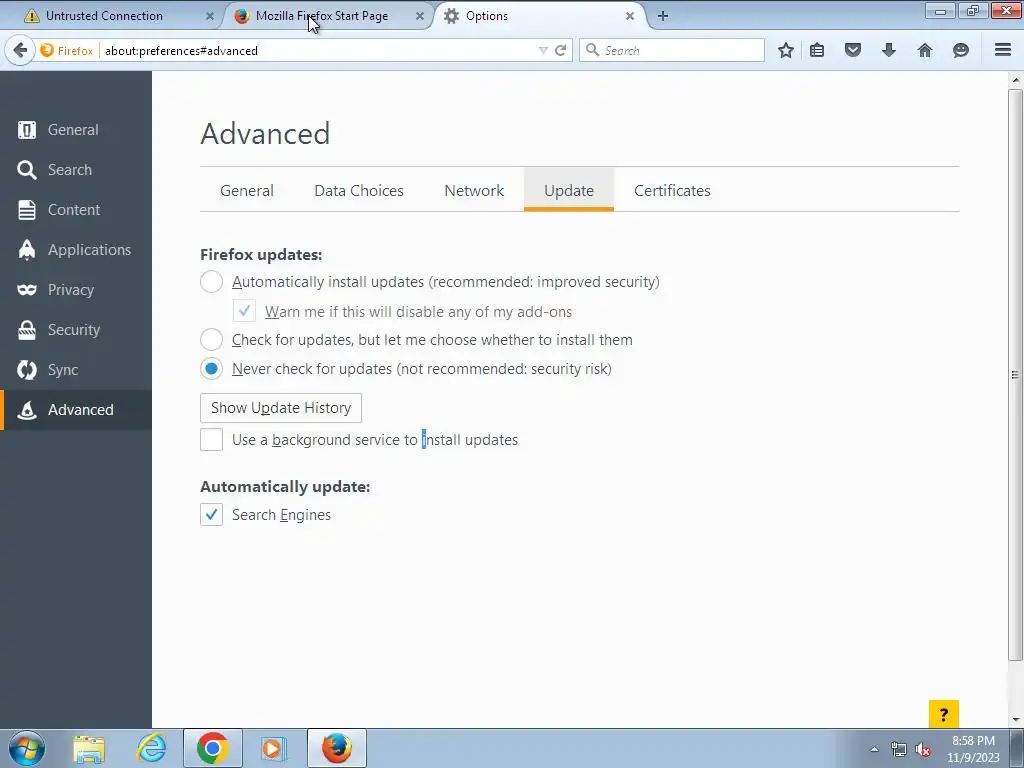The width and height of the screenshot is (1024, 768).
Task: Open Windows Explorer from the taskbar
Action: pyautogui.click(x=89, y=748)
